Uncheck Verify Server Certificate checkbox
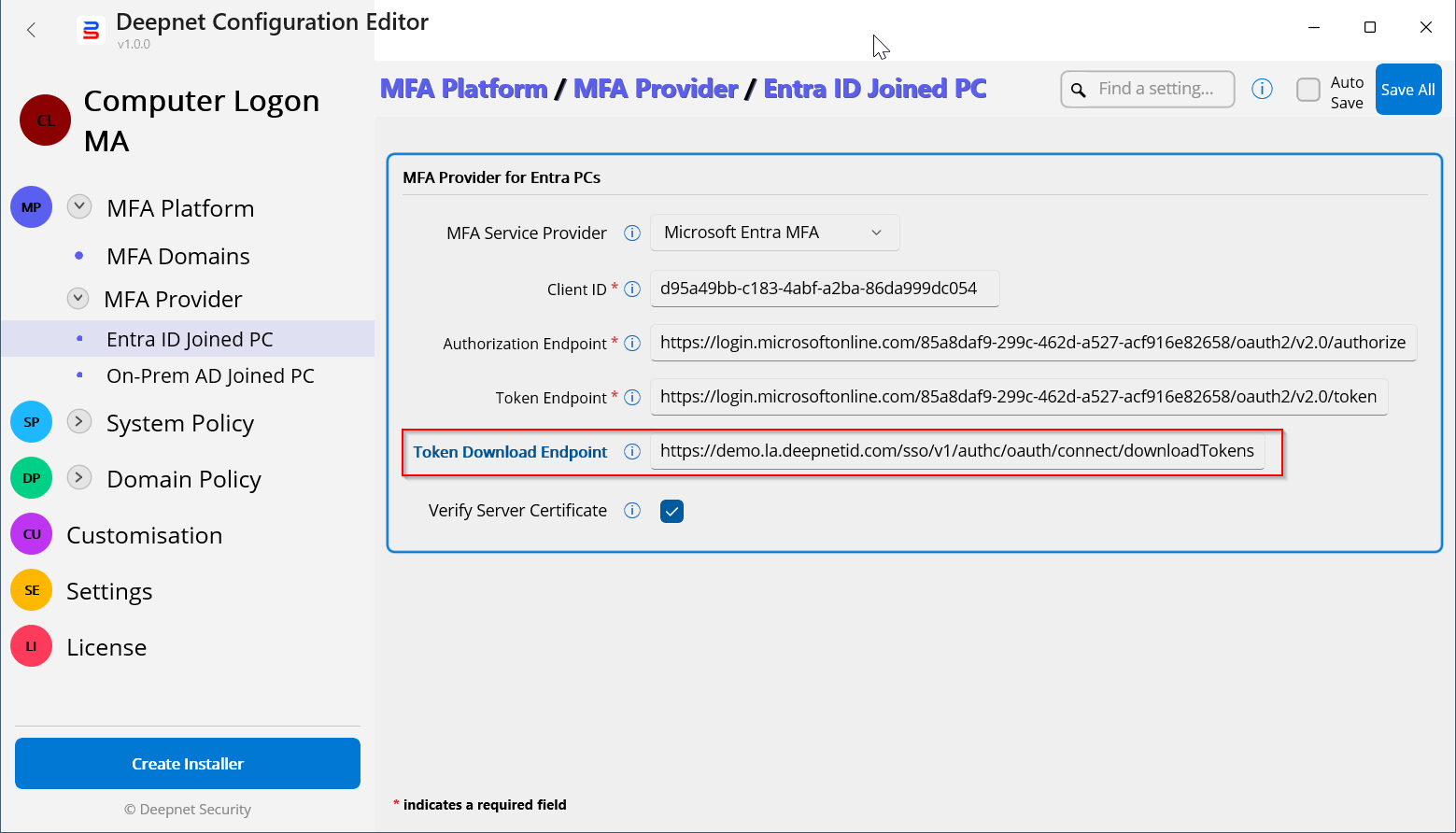The width and height of the screenshot is (1456, 833). pos(671,512)
